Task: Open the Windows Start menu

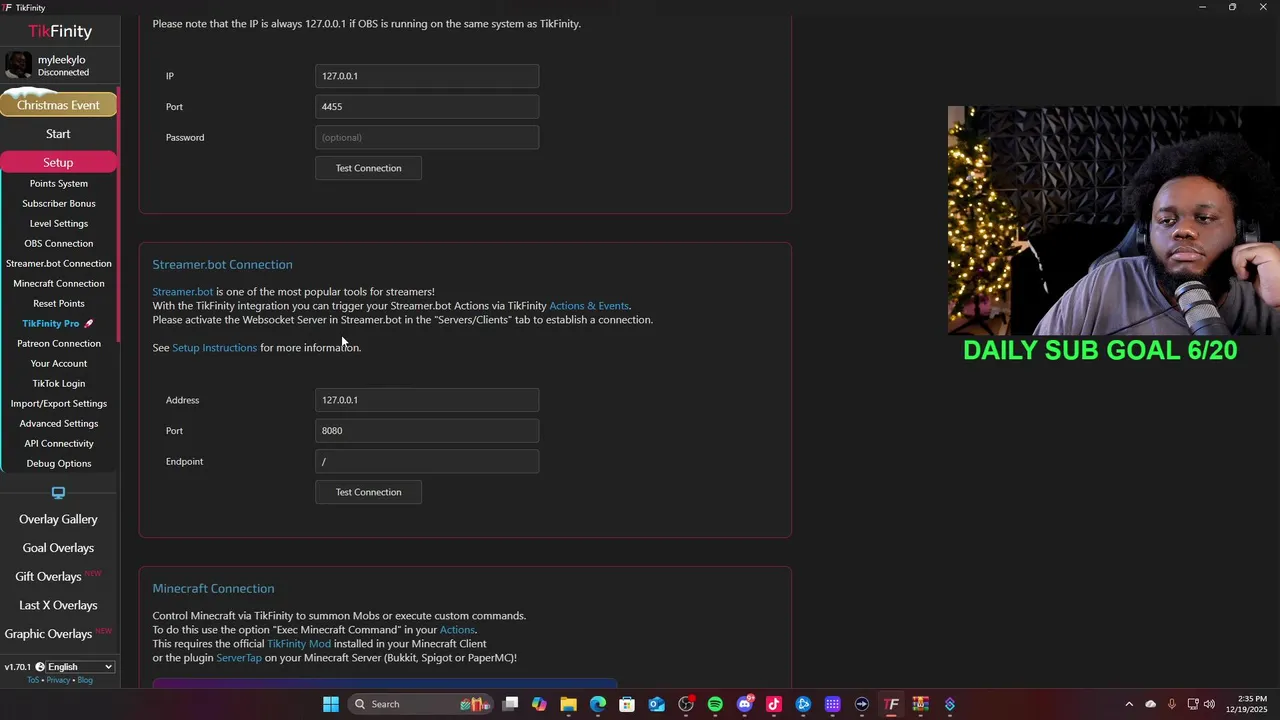Action: point(331,704)
